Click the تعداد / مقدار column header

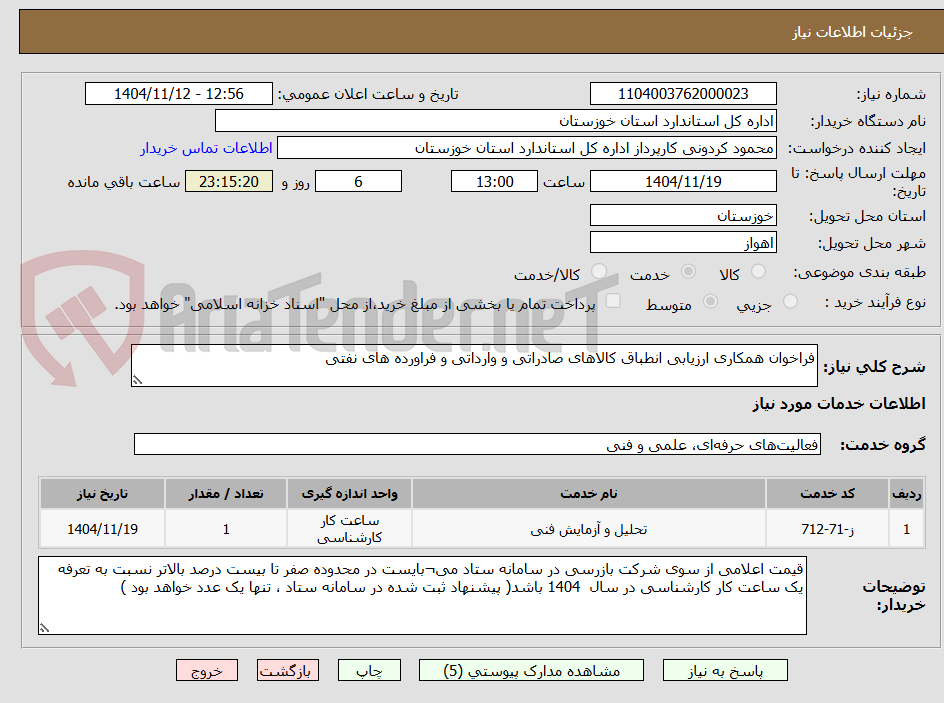[226, 494]
